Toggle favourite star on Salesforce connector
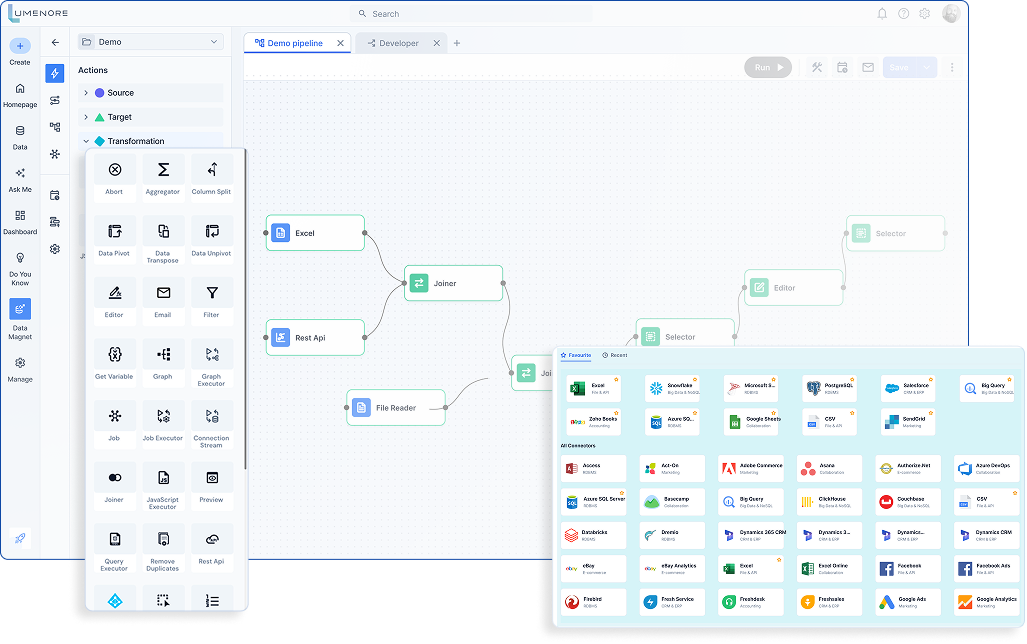 pyautogui.click(x=931, y=379)
